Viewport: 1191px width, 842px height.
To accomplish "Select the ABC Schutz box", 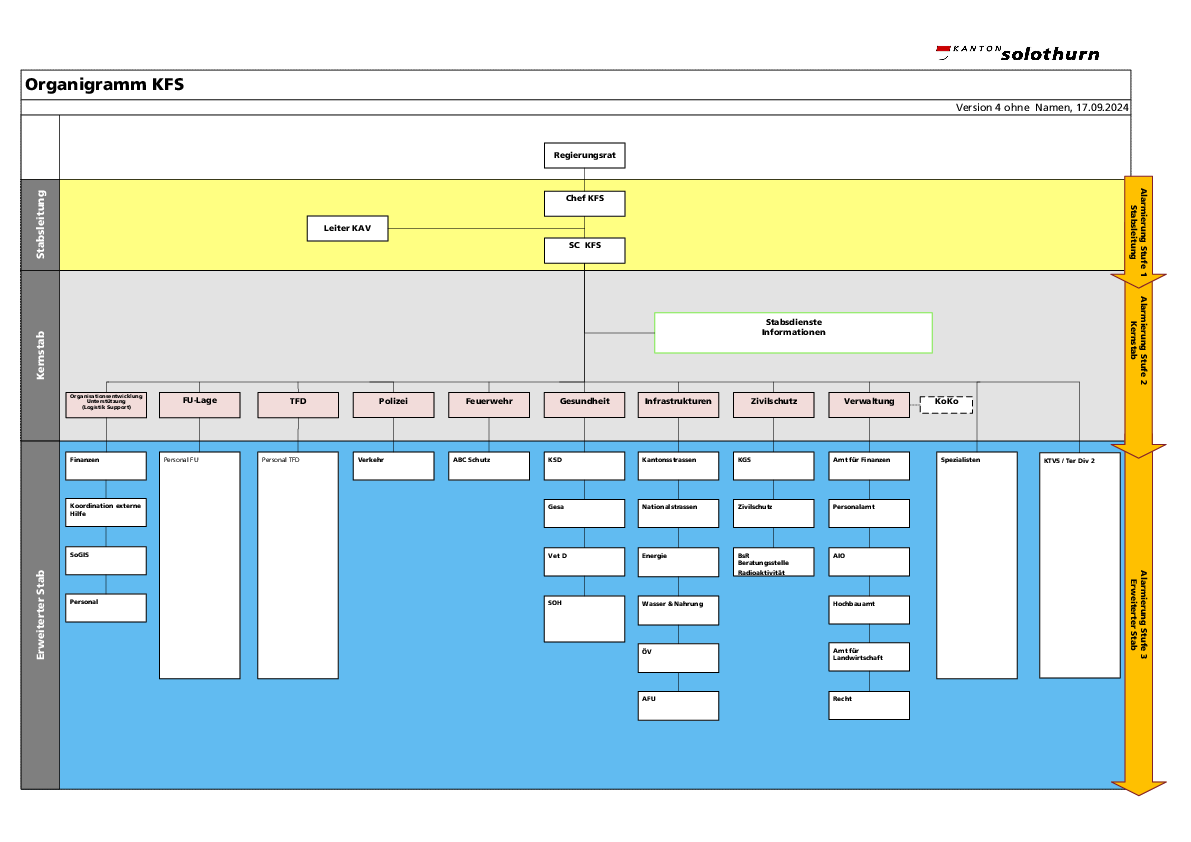I will [x=489, y=466].
